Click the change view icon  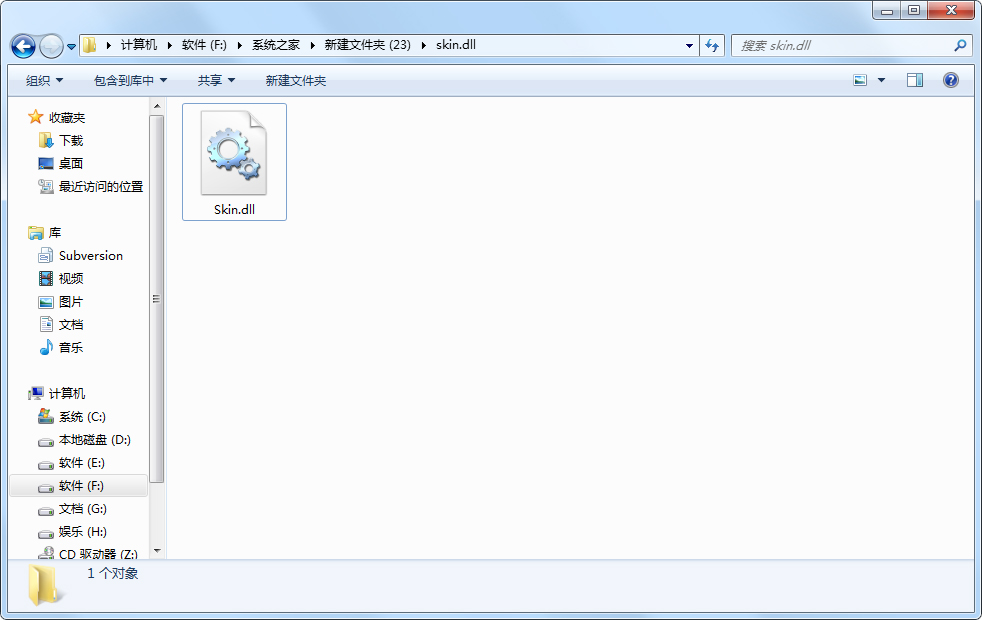click(x=860, y=80)
